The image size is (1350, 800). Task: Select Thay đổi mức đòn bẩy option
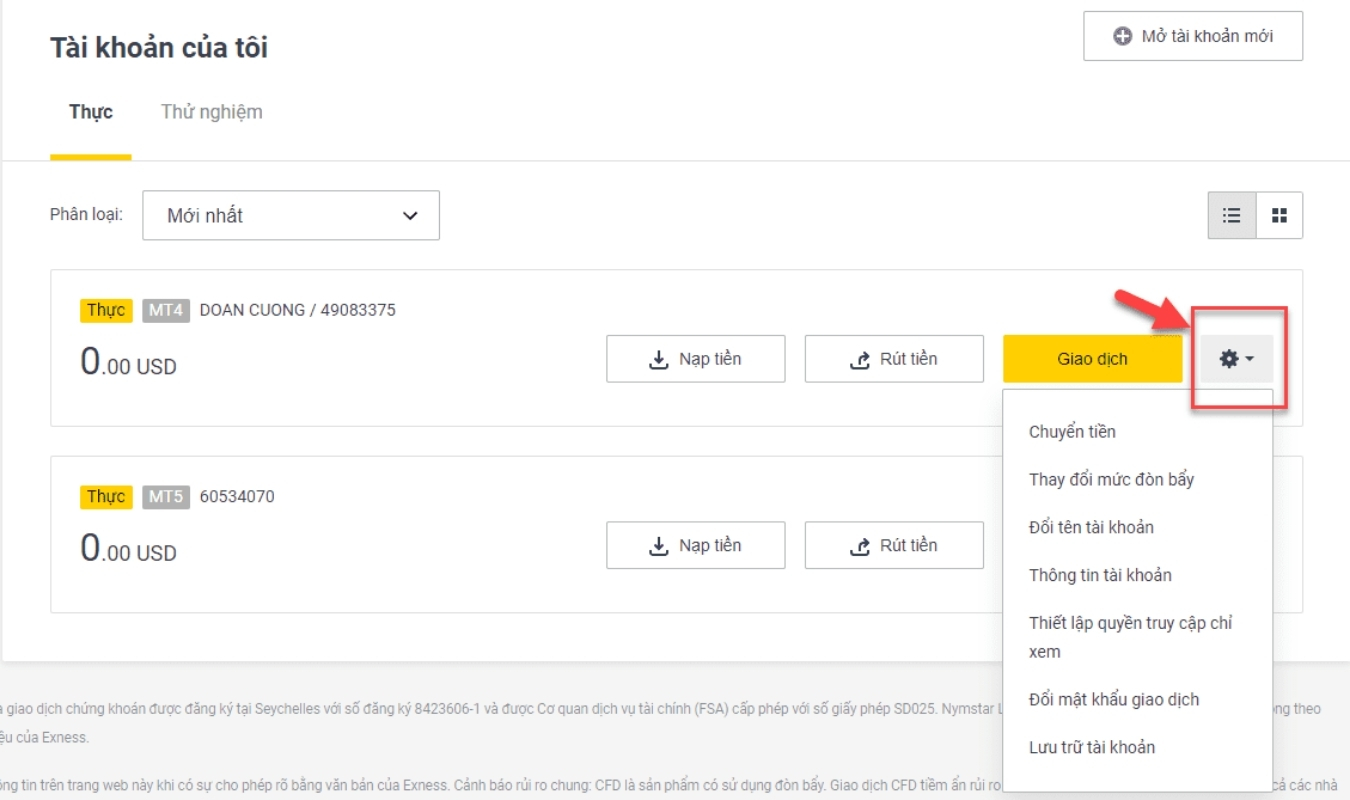click(1111, 480)
